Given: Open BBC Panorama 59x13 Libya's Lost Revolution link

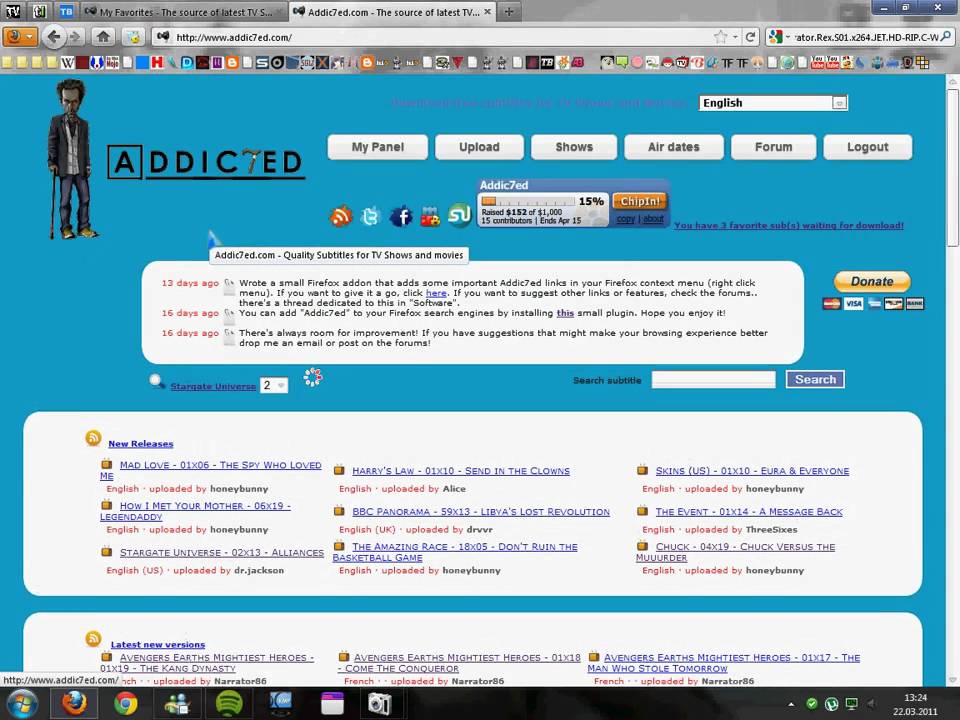Looking at the screenshot, I should point(481,512).
